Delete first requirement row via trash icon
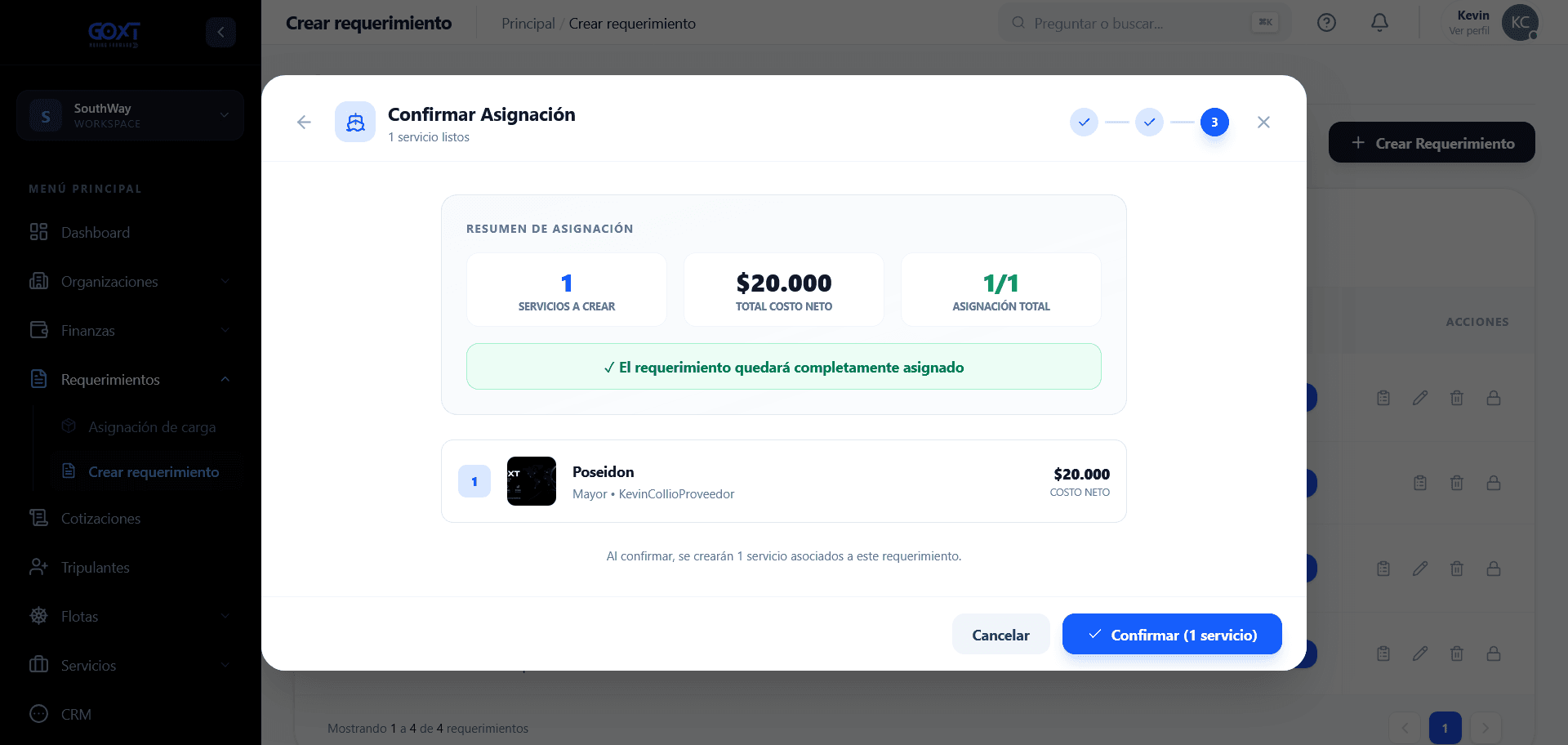This screenshot has height=745, width=1568. coord(1457,398)
